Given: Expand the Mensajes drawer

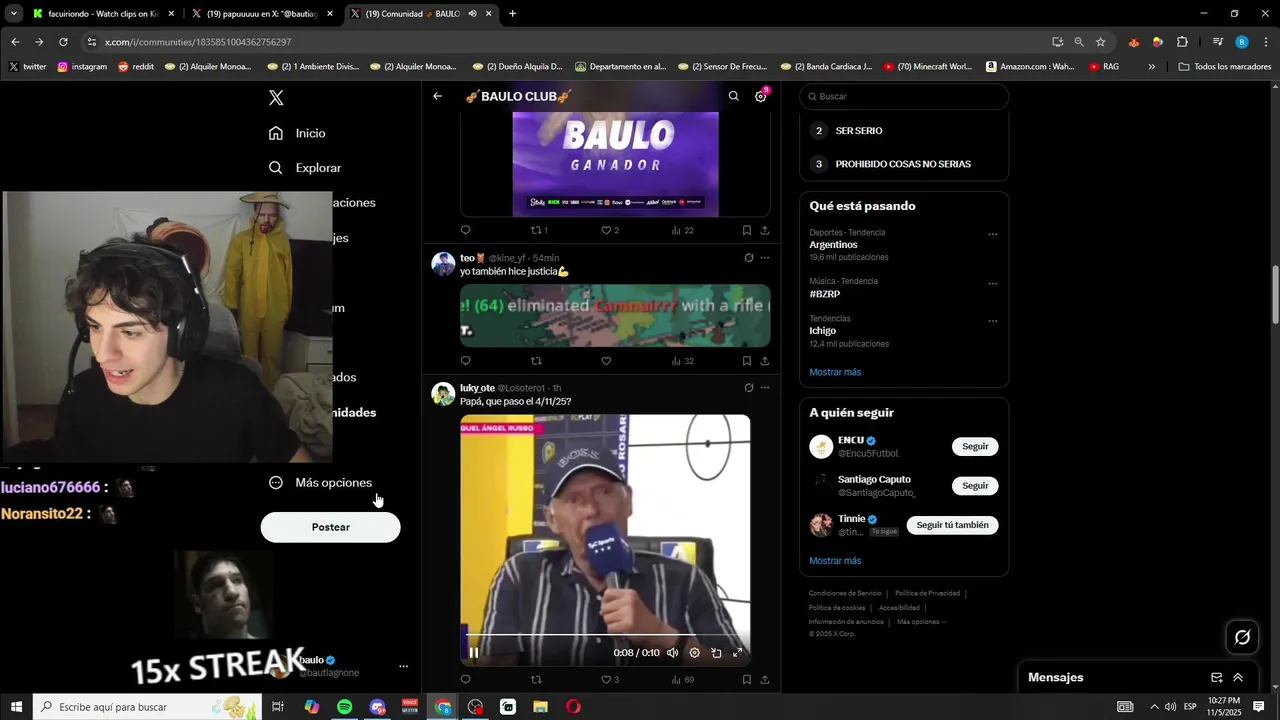Looking at the screenshot, I should (1238, 677).
